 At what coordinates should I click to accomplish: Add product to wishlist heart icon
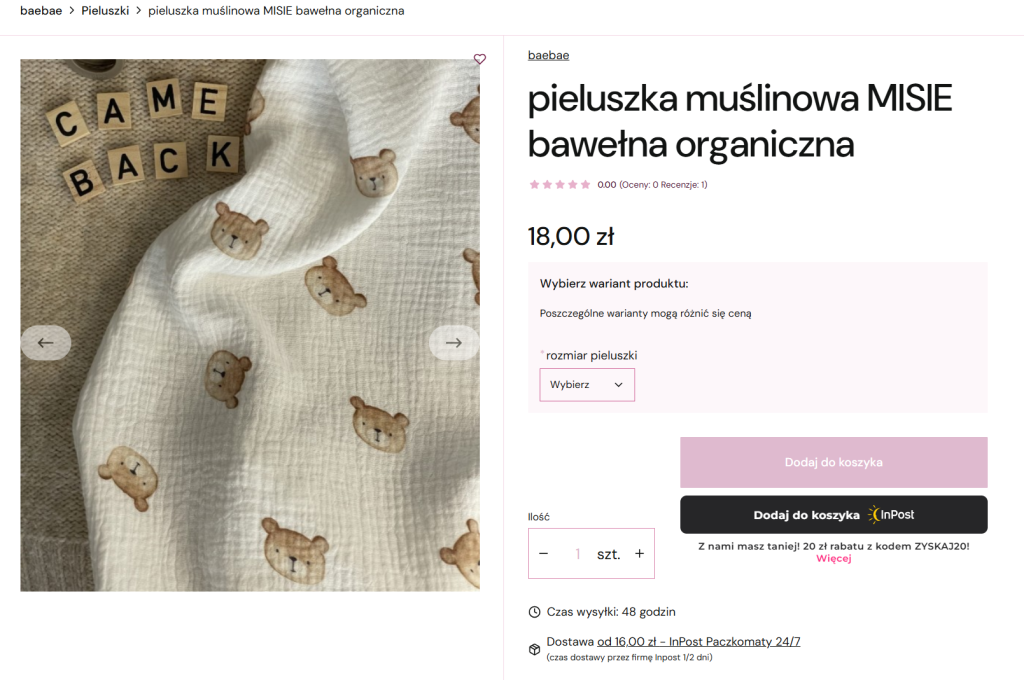coord(480,59)
